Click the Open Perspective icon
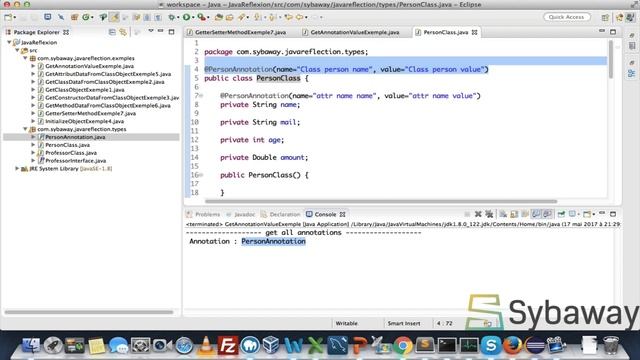This screenshot has width=640, height=360. [x=605, y=17]
